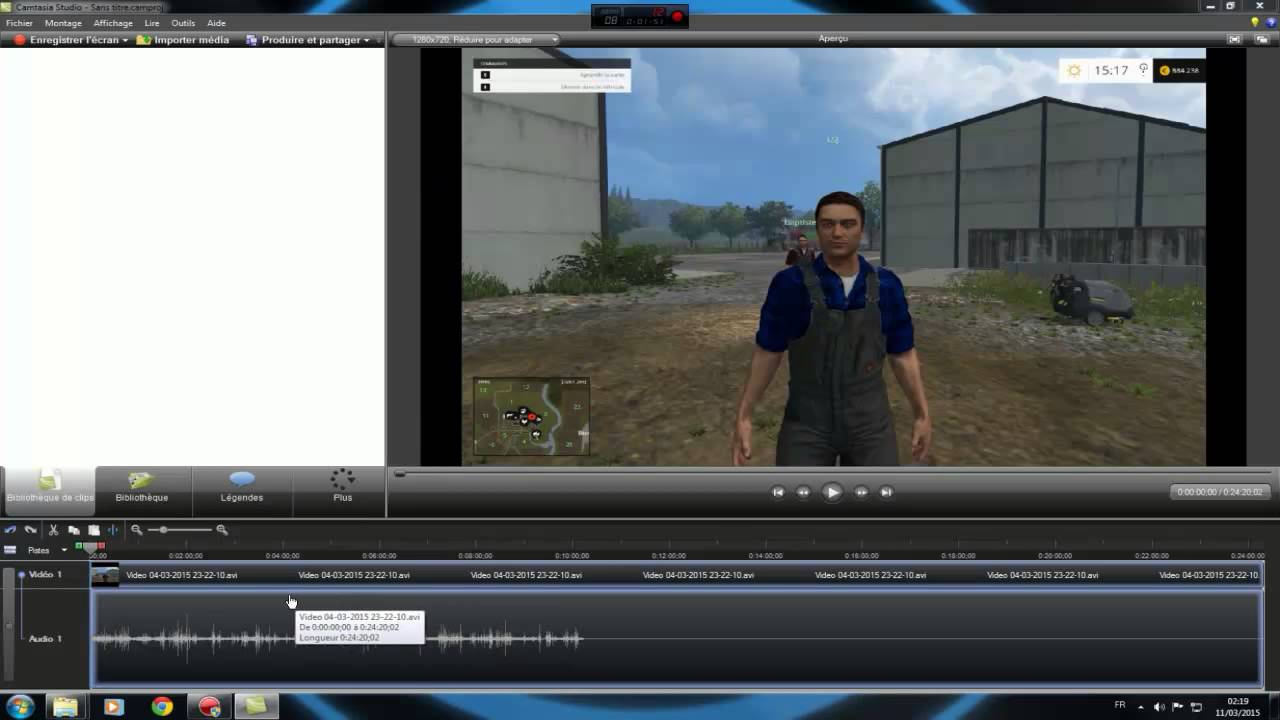
Task: Click the grey playhead on the timeline
Action: pyautogui.click(x=90, y=548)
